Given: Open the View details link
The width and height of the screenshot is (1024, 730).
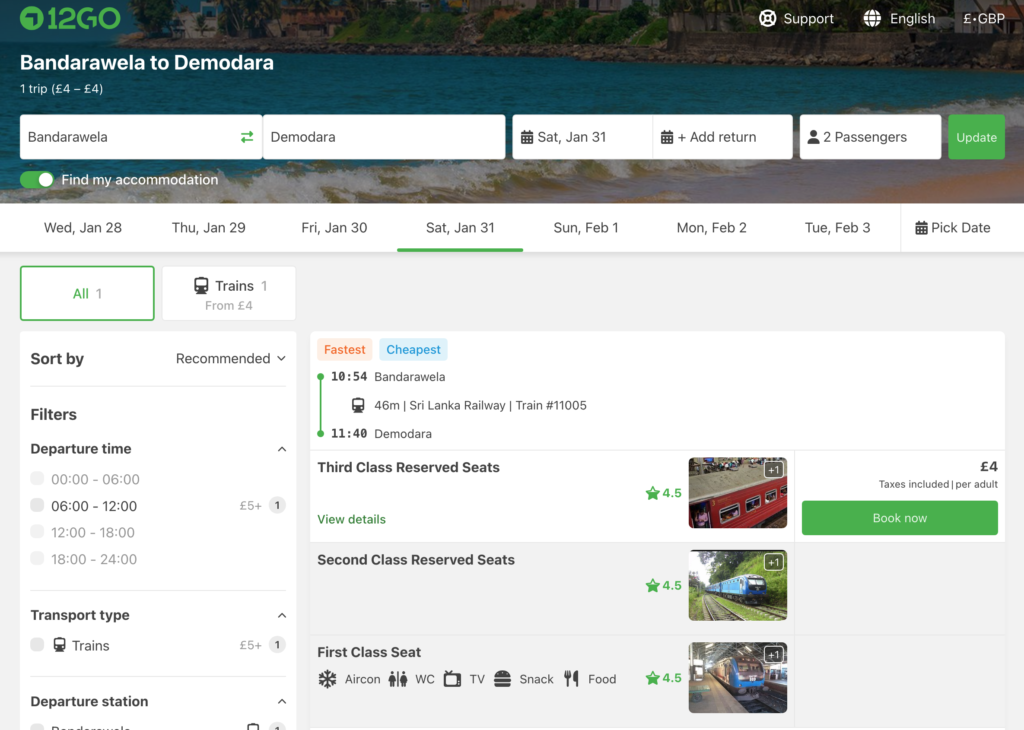Looking at the screenshot, I should (x=351, y=519).
